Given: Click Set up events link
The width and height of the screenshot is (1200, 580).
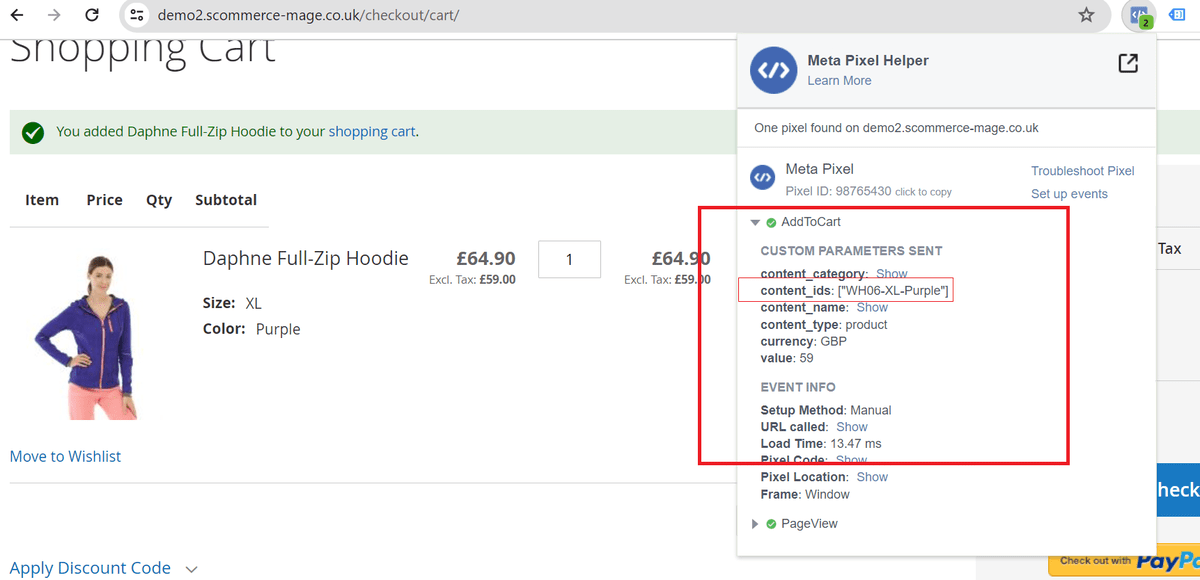Looking at the screenshot, I should pyautogui.click(x=1069, y=194).
